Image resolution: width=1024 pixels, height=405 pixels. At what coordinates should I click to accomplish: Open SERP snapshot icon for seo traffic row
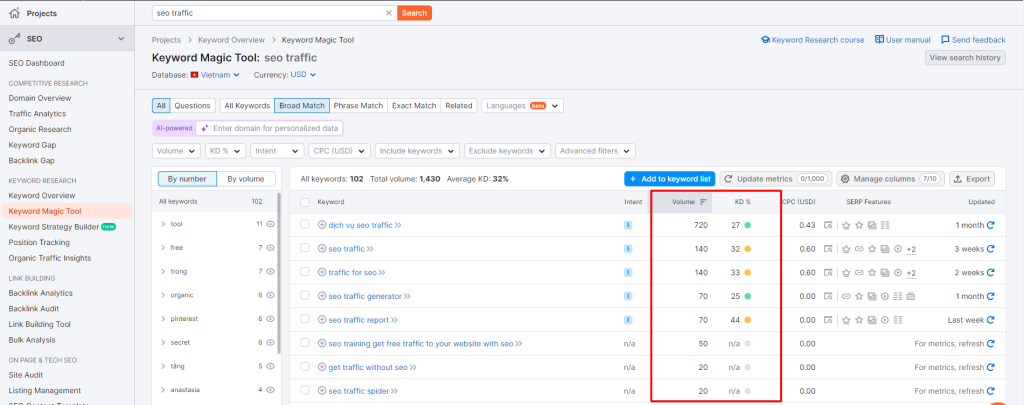[x=828, y=249]
